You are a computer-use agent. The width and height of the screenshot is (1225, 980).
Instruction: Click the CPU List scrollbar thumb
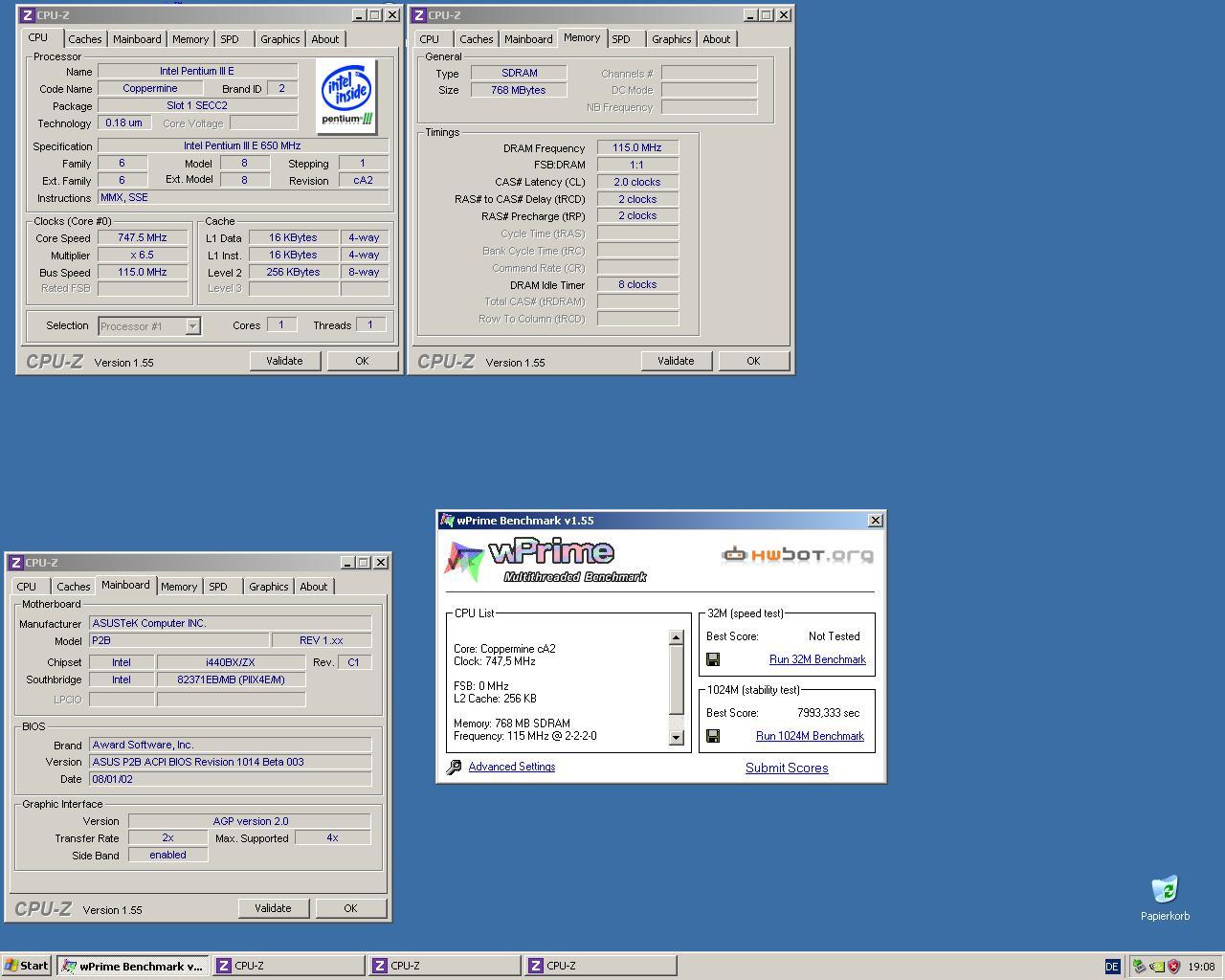coord(677,679)
